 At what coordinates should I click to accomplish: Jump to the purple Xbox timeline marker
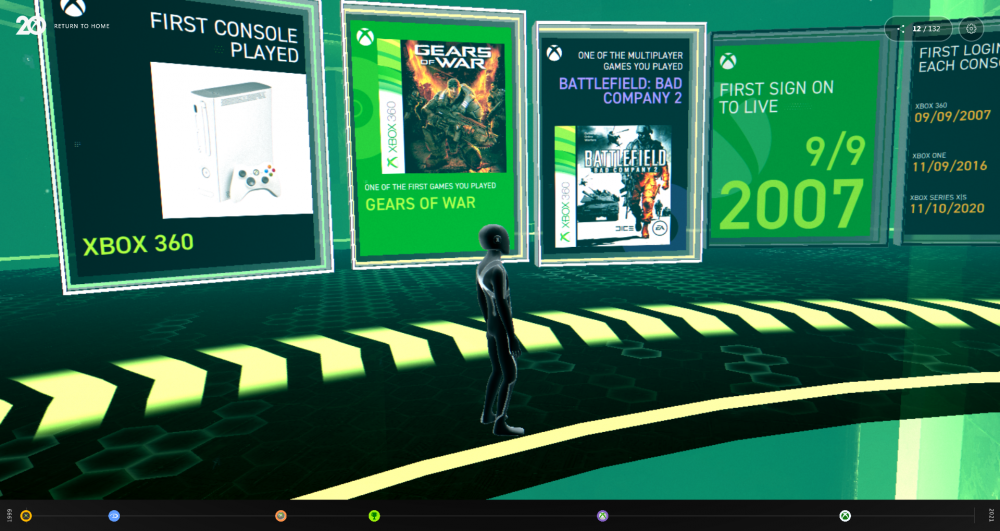click(603, 516)
